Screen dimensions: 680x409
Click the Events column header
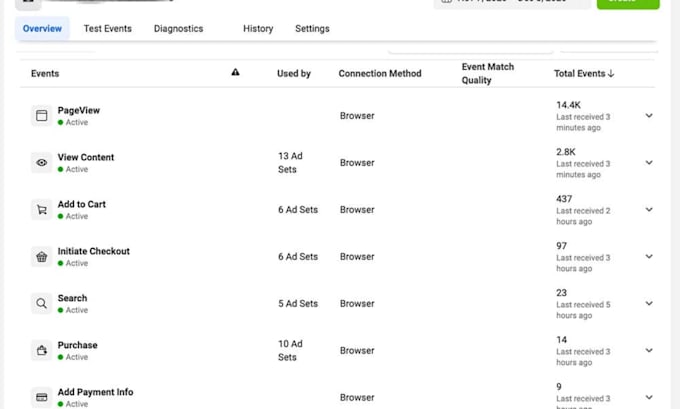[45, 73]
